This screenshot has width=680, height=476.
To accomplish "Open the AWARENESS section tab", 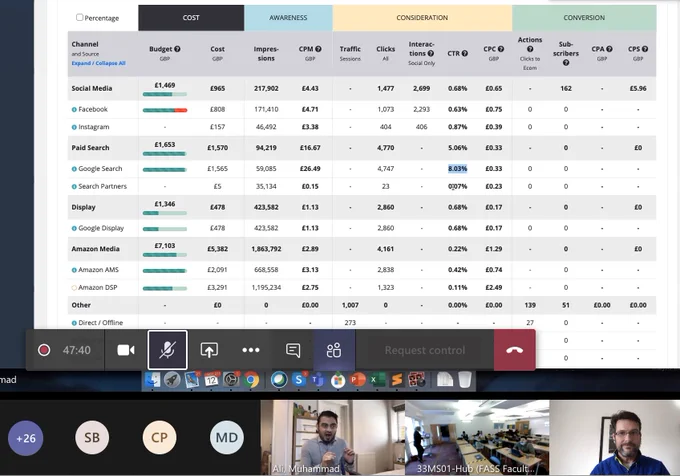I will (288, 18).
